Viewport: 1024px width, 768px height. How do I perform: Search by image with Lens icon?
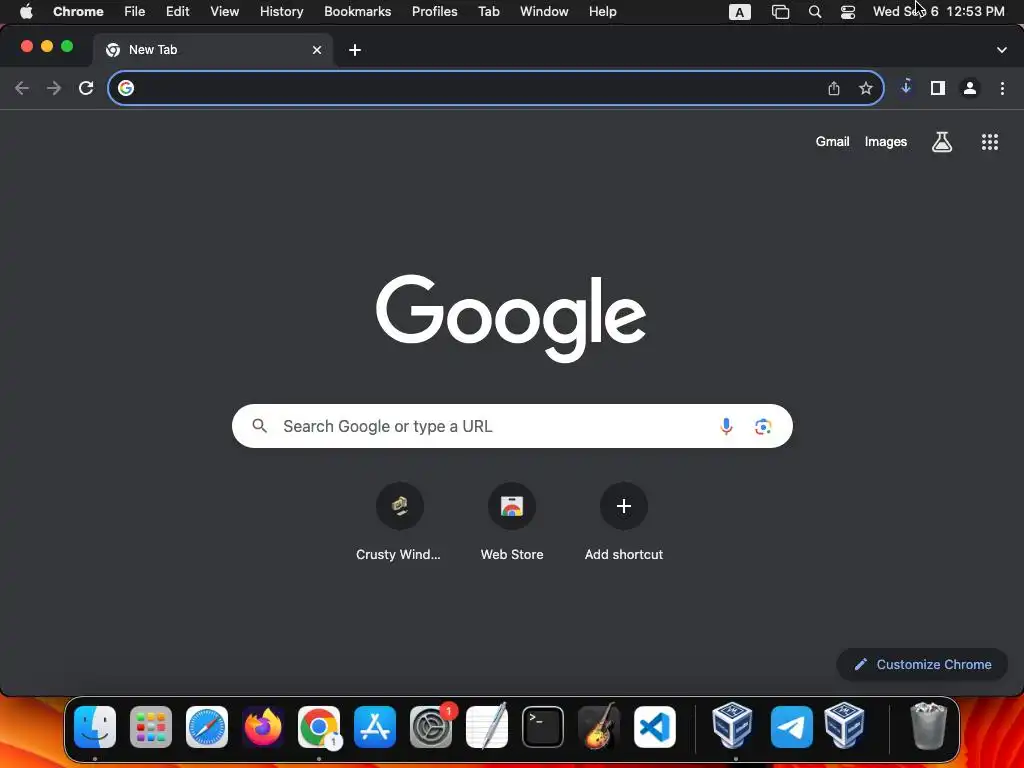click(x=763, y=426)
